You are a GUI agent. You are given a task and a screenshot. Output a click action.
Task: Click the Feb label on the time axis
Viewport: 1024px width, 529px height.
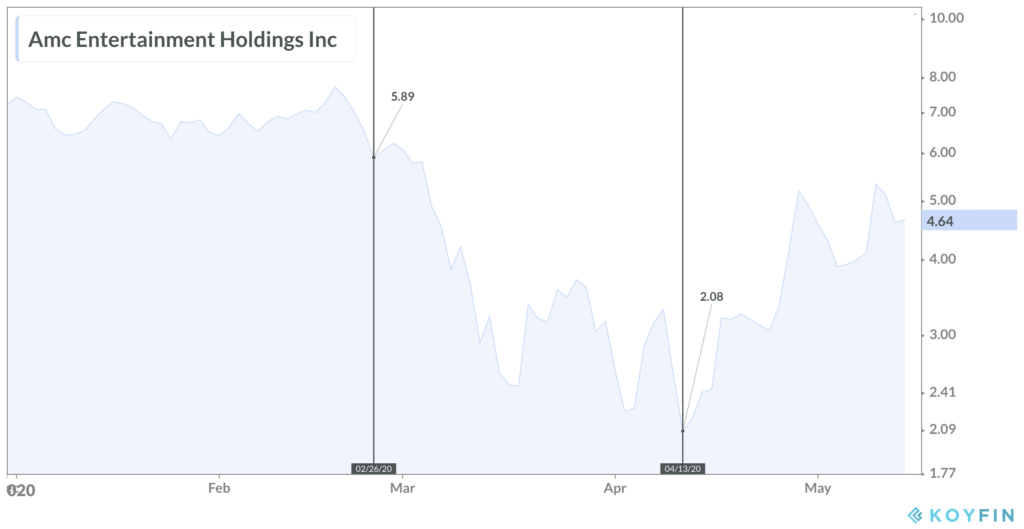coord(219,488)
